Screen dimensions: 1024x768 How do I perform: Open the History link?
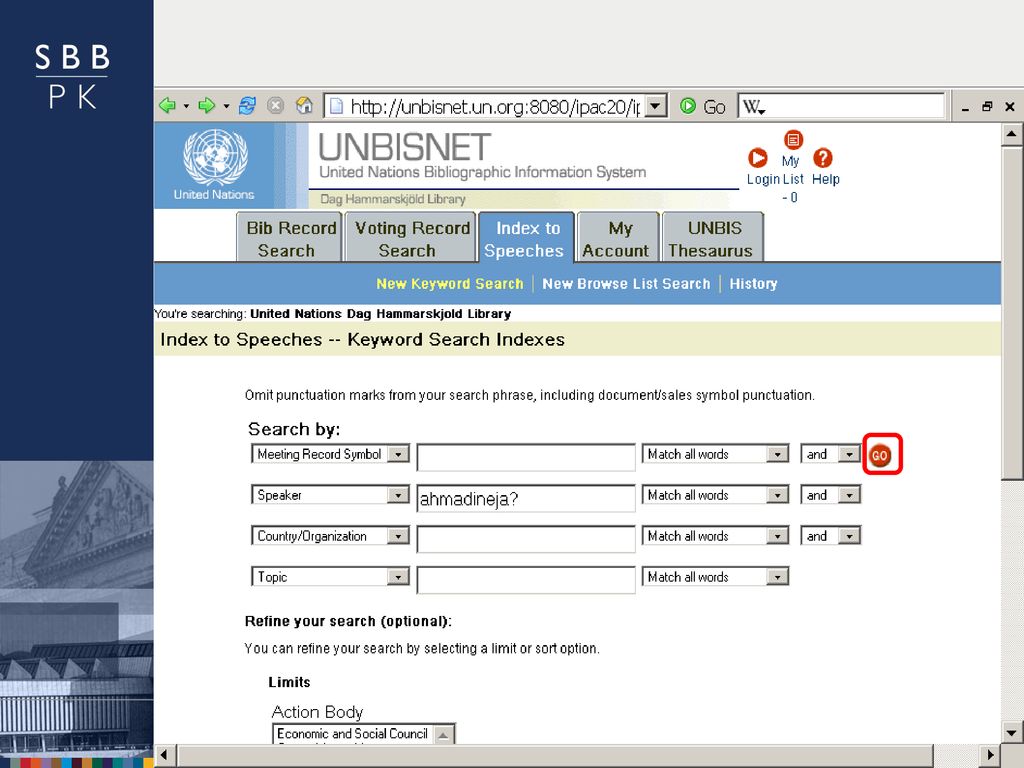point(753,283)
